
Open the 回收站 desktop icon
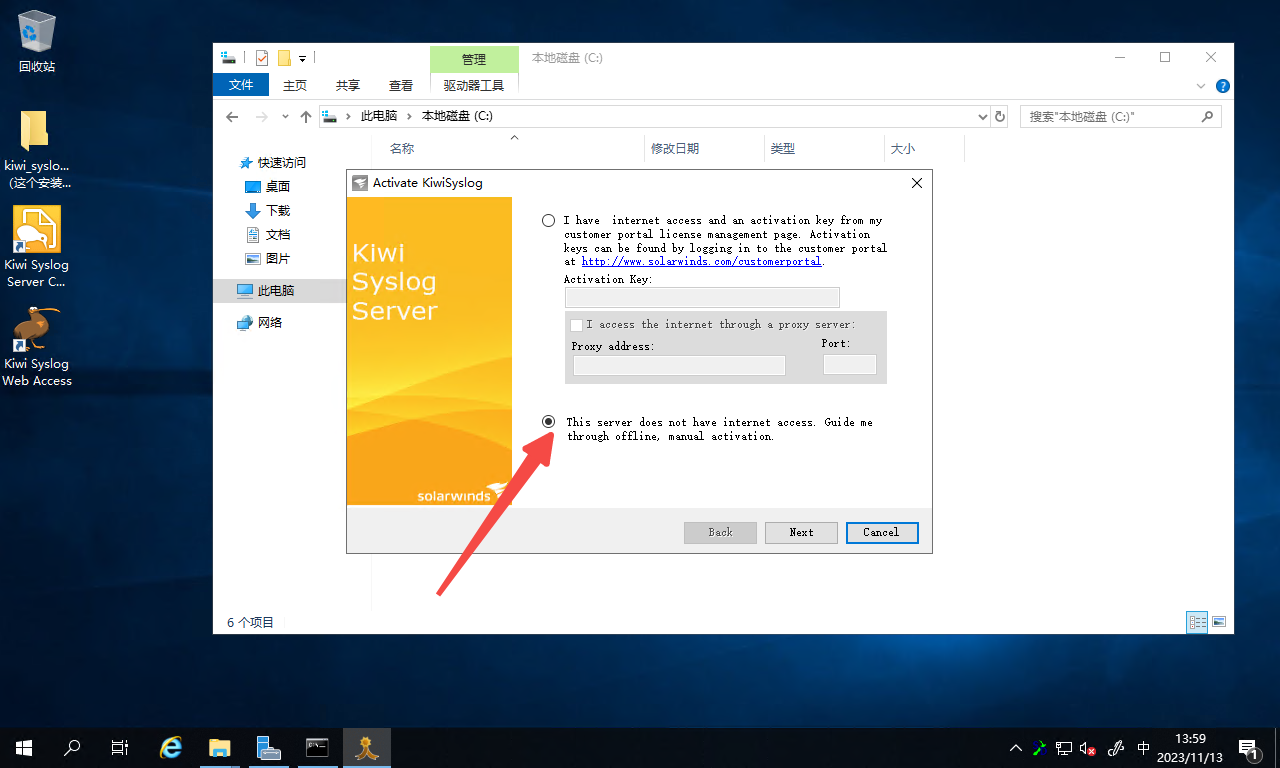coord(37,42)
